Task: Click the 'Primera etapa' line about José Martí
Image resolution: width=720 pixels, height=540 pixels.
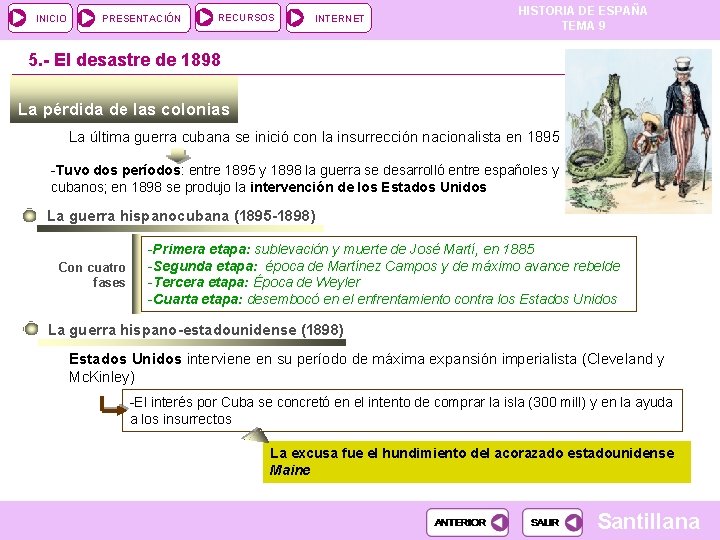Action: click(x=341, y=249)
